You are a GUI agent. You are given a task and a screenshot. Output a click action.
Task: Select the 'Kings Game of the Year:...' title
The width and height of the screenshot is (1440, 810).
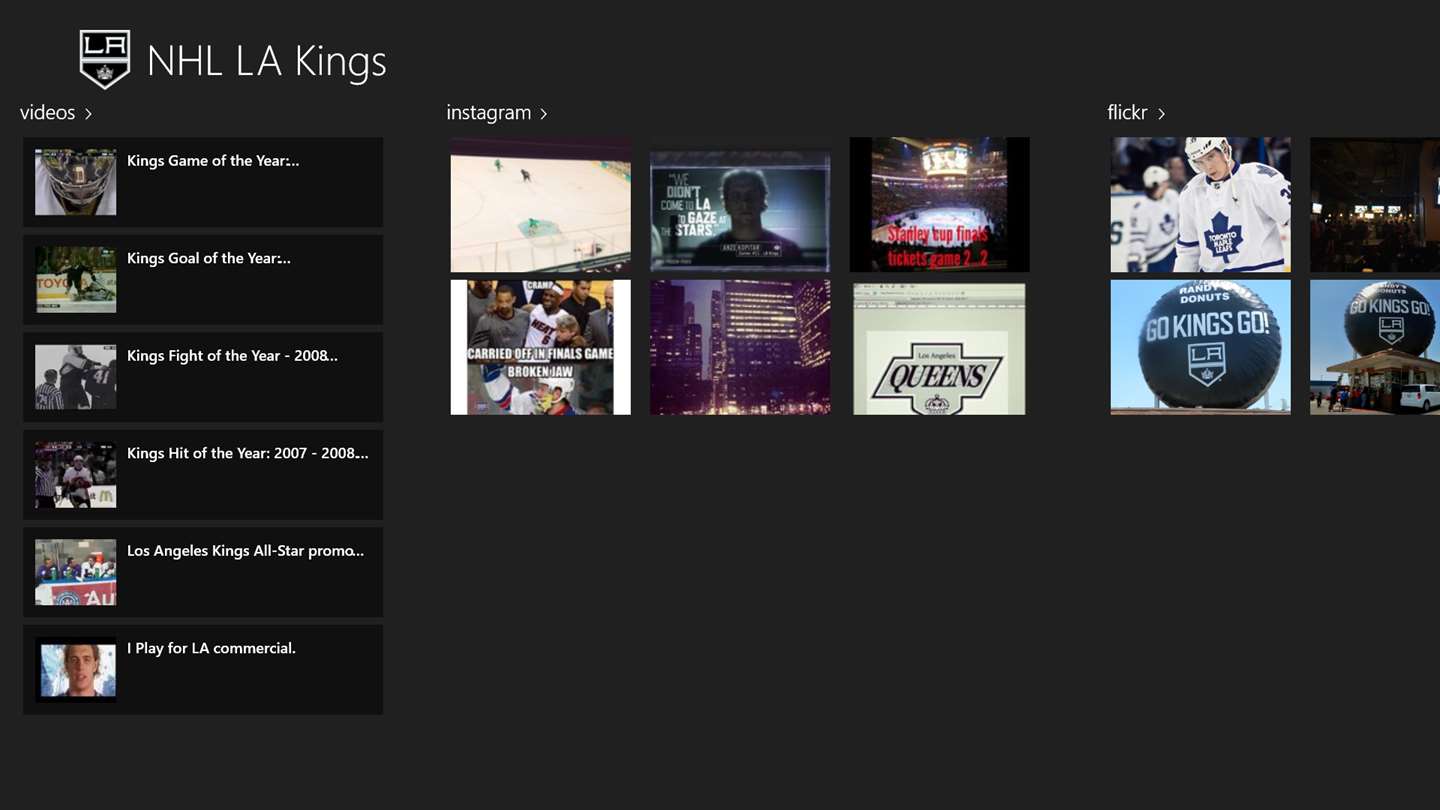tap(213, 160)
